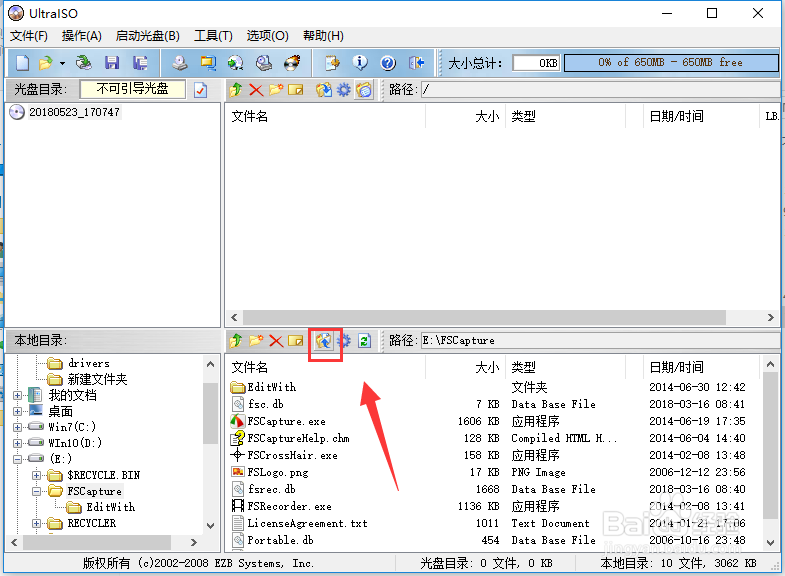Select LicenseAgreement.txt in file list
The image size is (785, 576).
pos(307,524)
